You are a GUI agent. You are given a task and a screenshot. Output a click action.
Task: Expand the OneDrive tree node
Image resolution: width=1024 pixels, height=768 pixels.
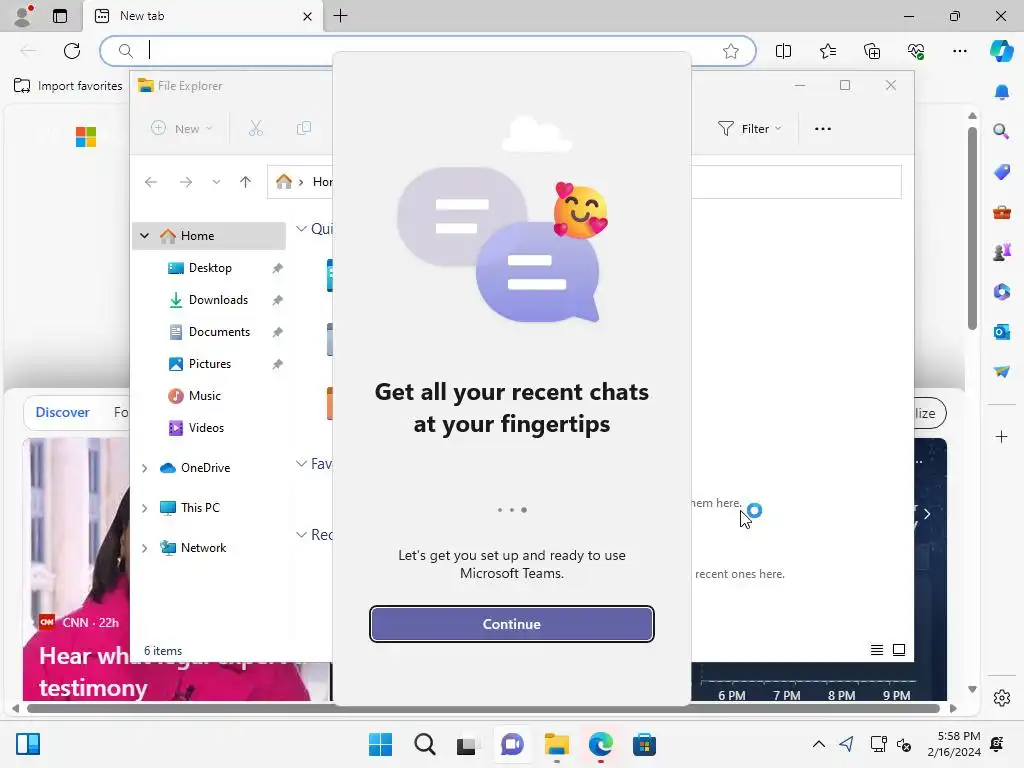(x=144, y=468)
